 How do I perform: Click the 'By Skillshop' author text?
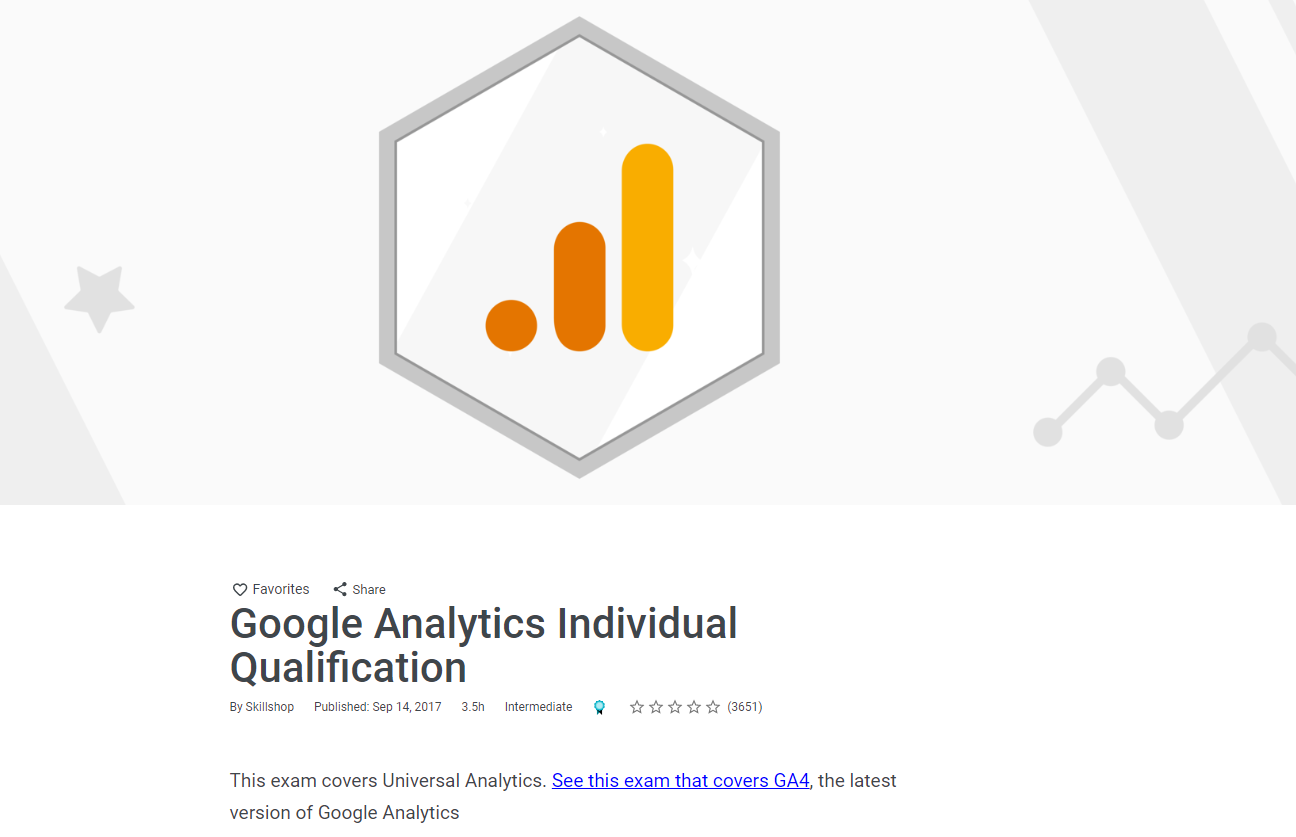[x=262, y=707]
